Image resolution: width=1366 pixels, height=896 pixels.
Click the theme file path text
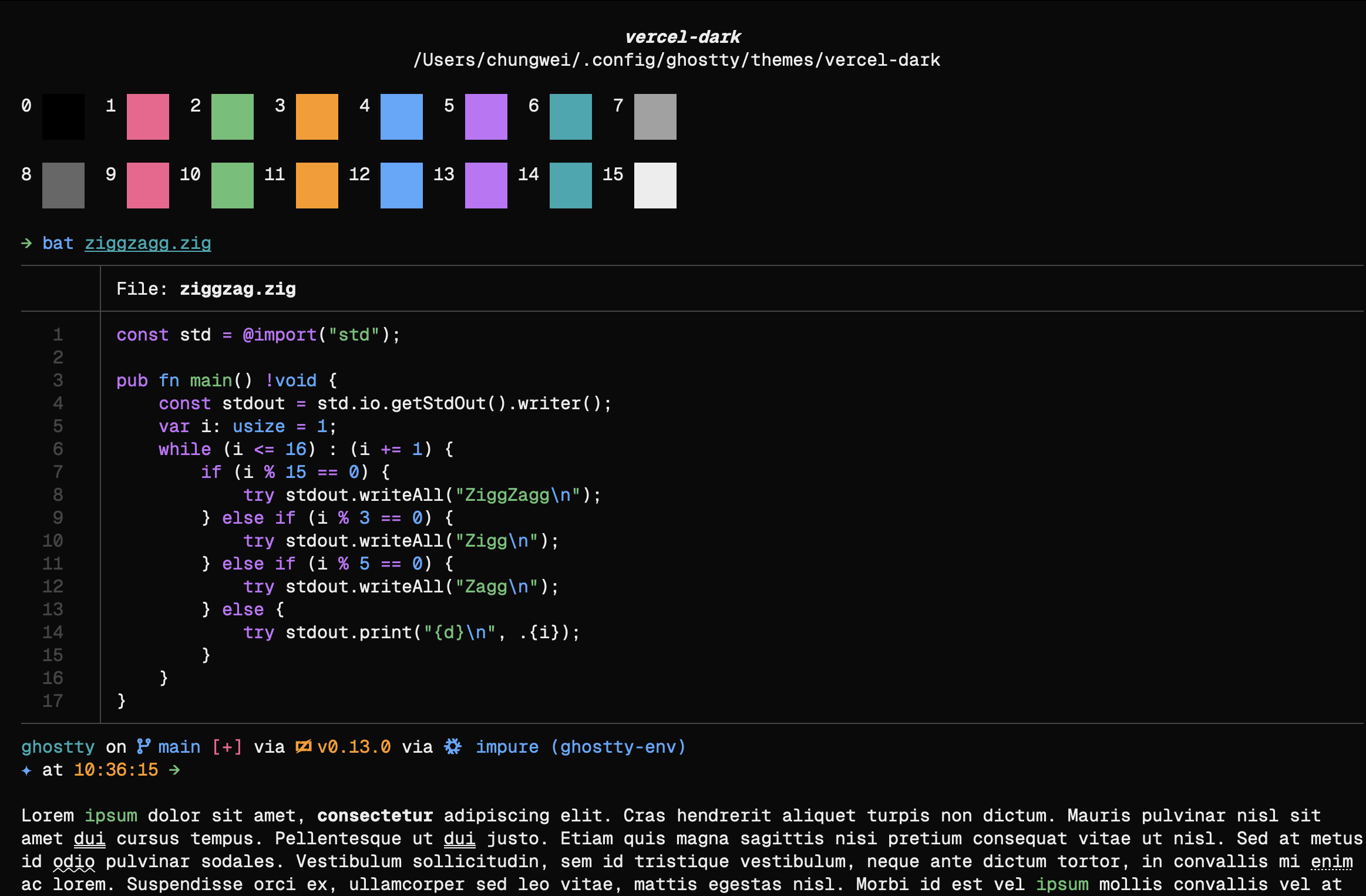(677, 60)
